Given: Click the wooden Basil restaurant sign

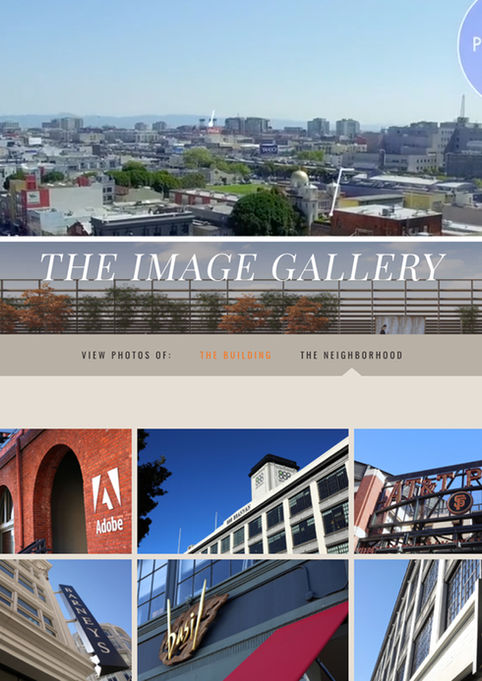Looking at the screenshot, I should pyautogui.click(x=191, y=625).
